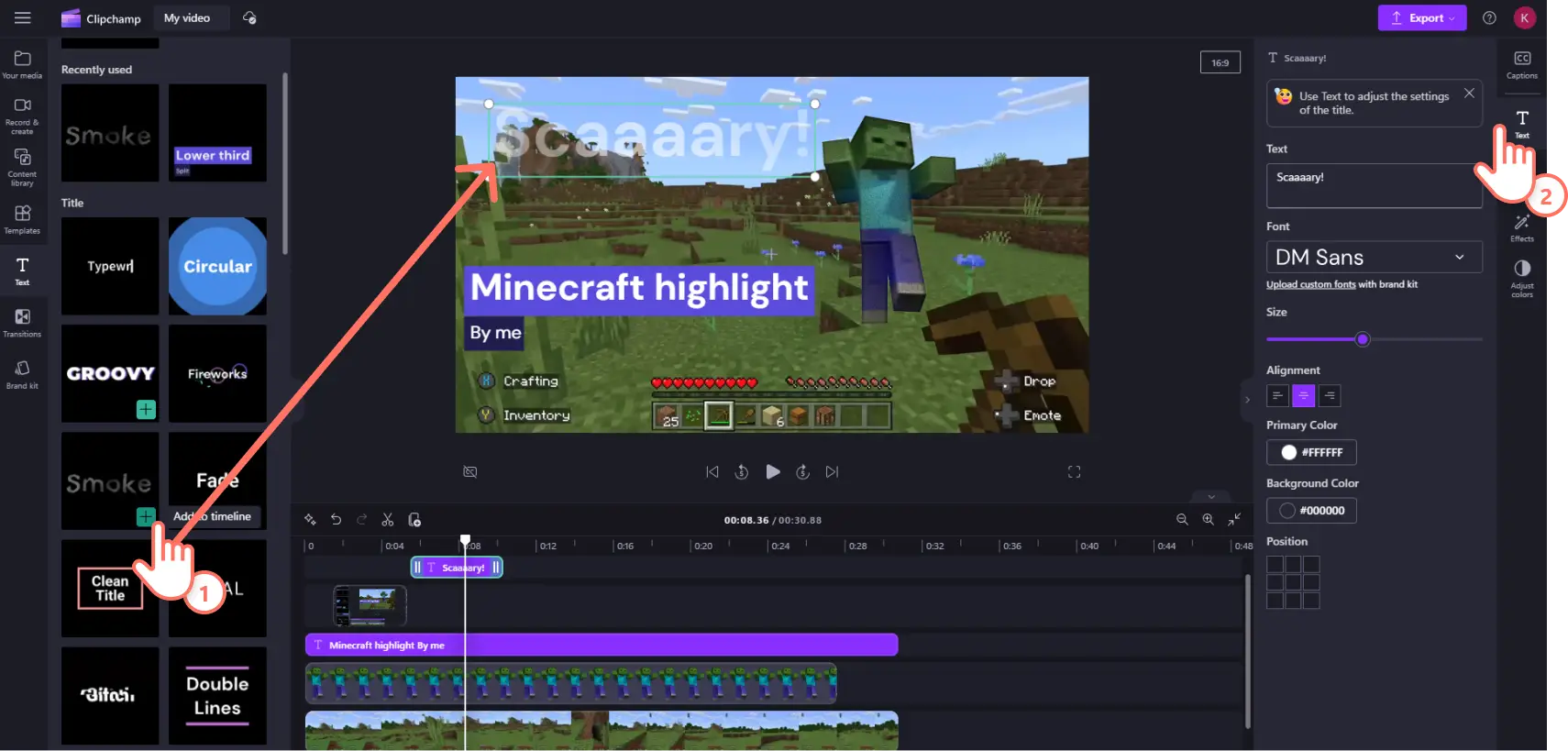Edit the Scaaaary! text box
1568x751 pixels.
(x=1374, y=185)
